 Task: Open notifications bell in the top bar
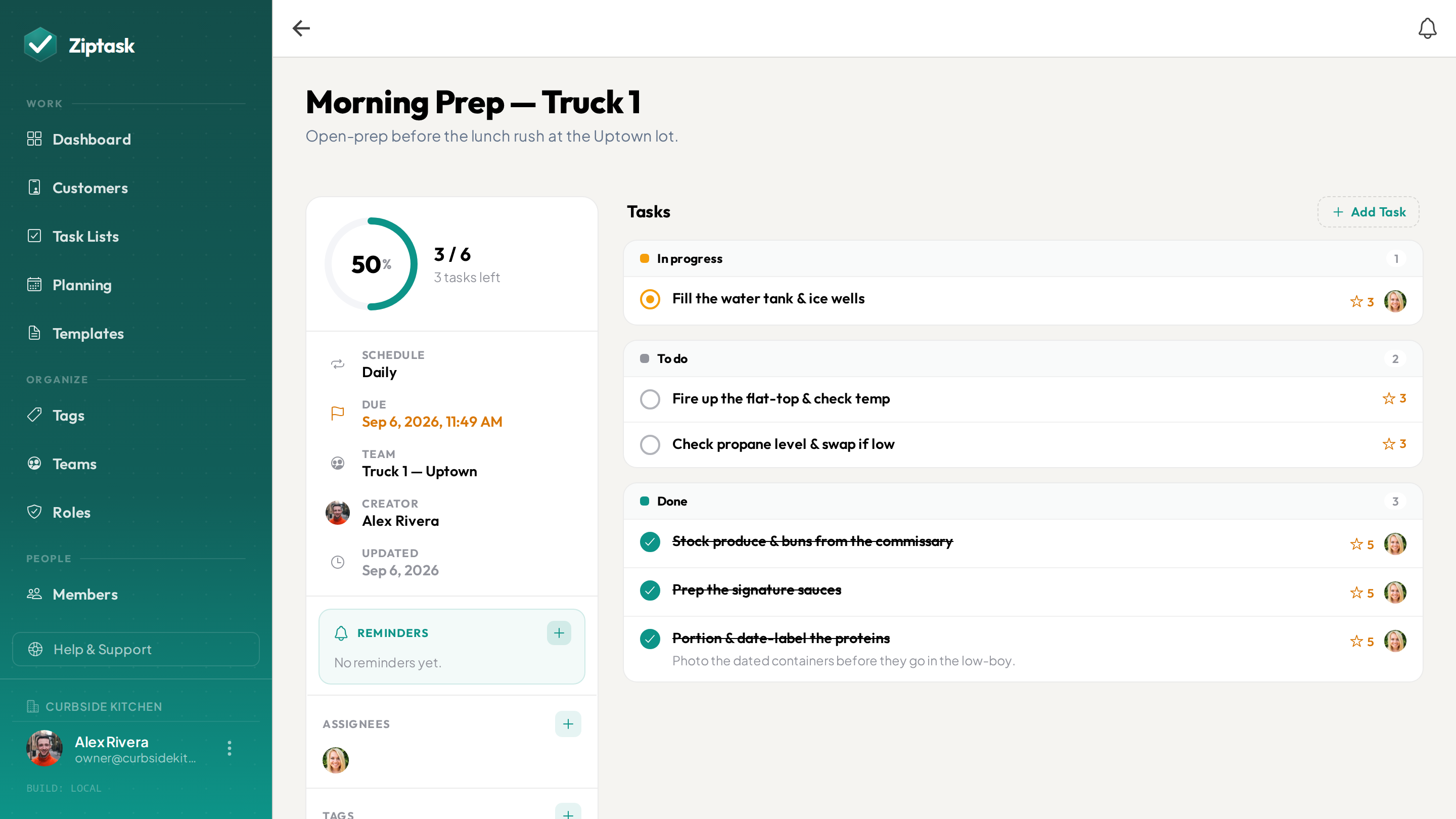[x=1427, y=28]
